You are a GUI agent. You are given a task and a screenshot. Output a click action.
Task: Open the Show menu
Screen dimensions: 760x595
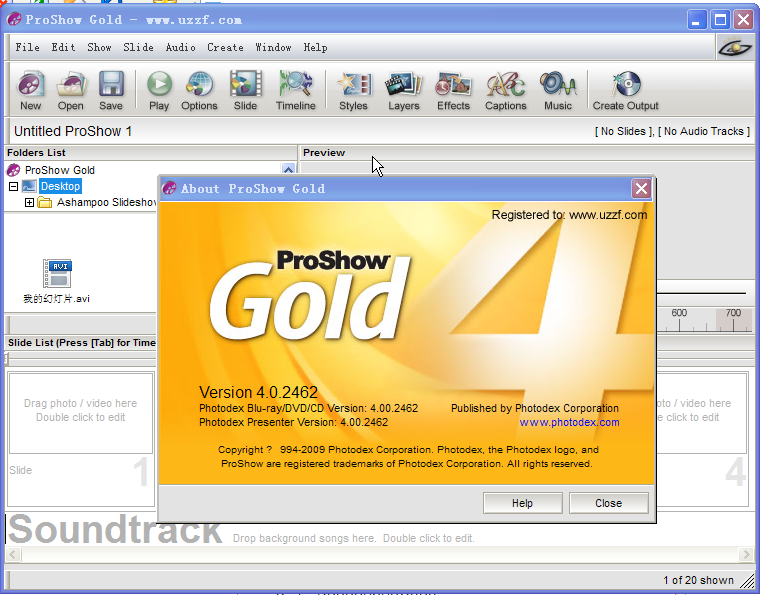(99, 47)
